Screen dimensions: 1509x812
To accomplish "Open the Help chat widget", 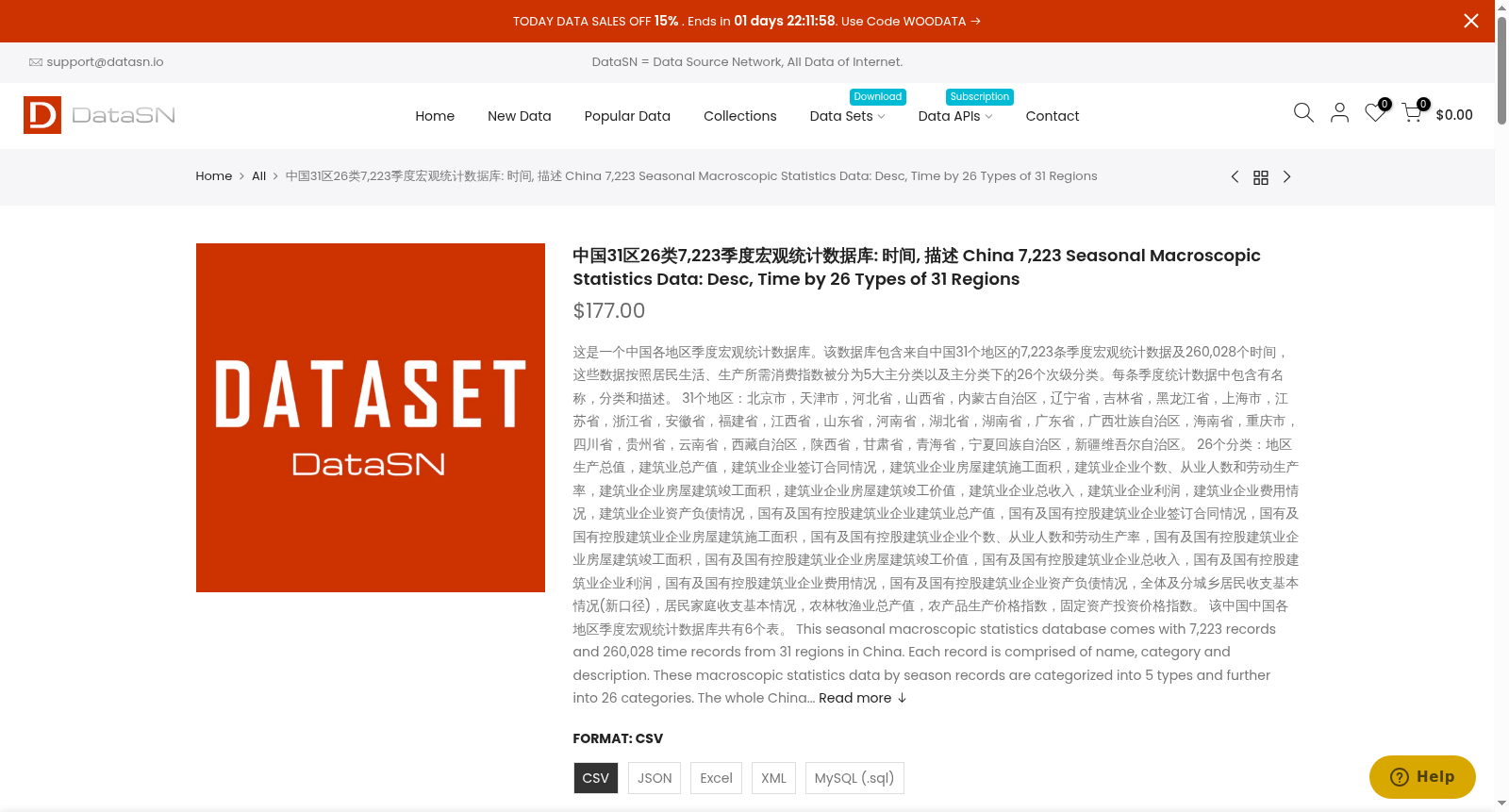I will [1422, 777].
